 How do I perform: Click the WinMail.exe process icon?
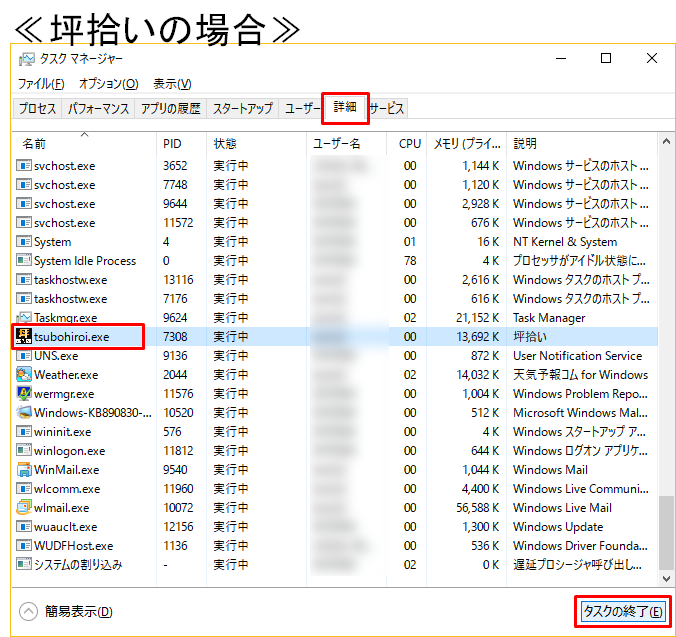point(24,469)
